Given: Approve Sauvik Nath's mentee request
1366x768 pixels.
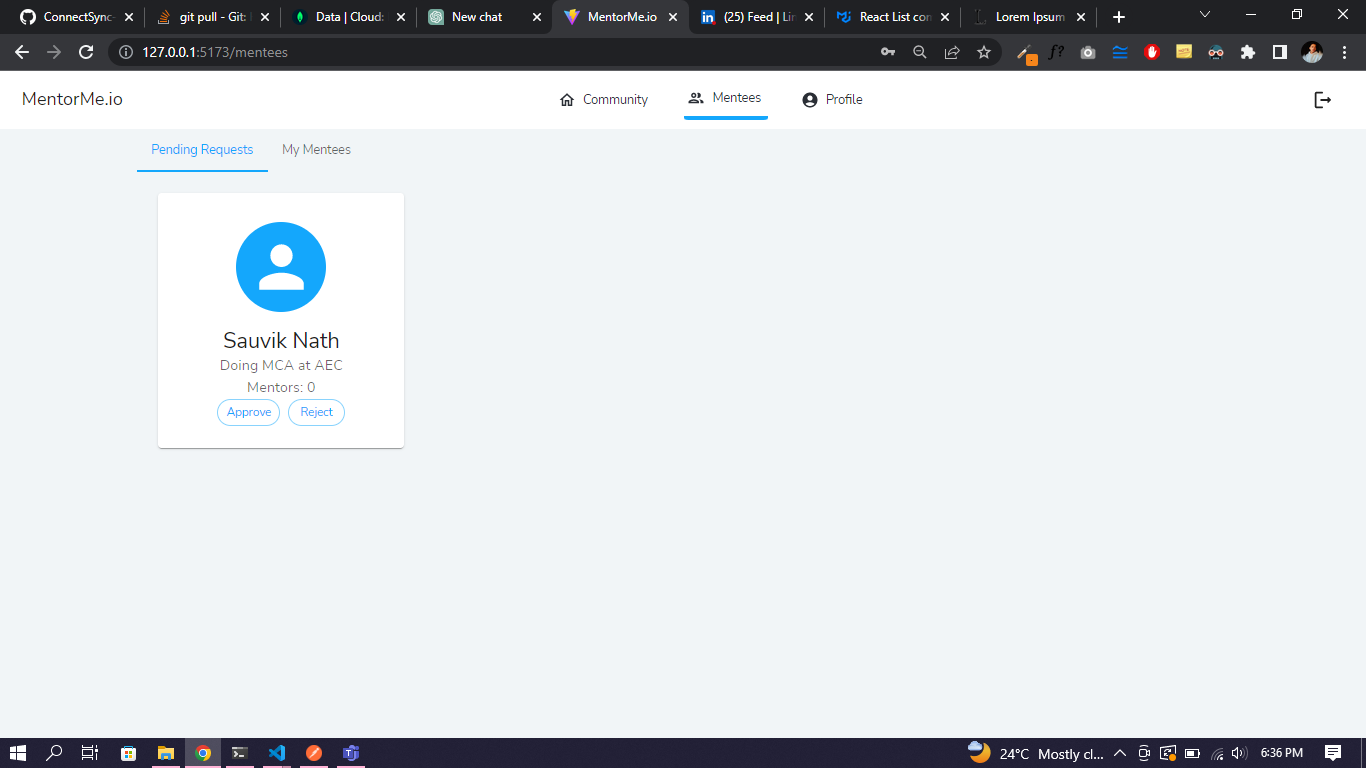Looking at the screenshot, I should click(x=248, y=412).
